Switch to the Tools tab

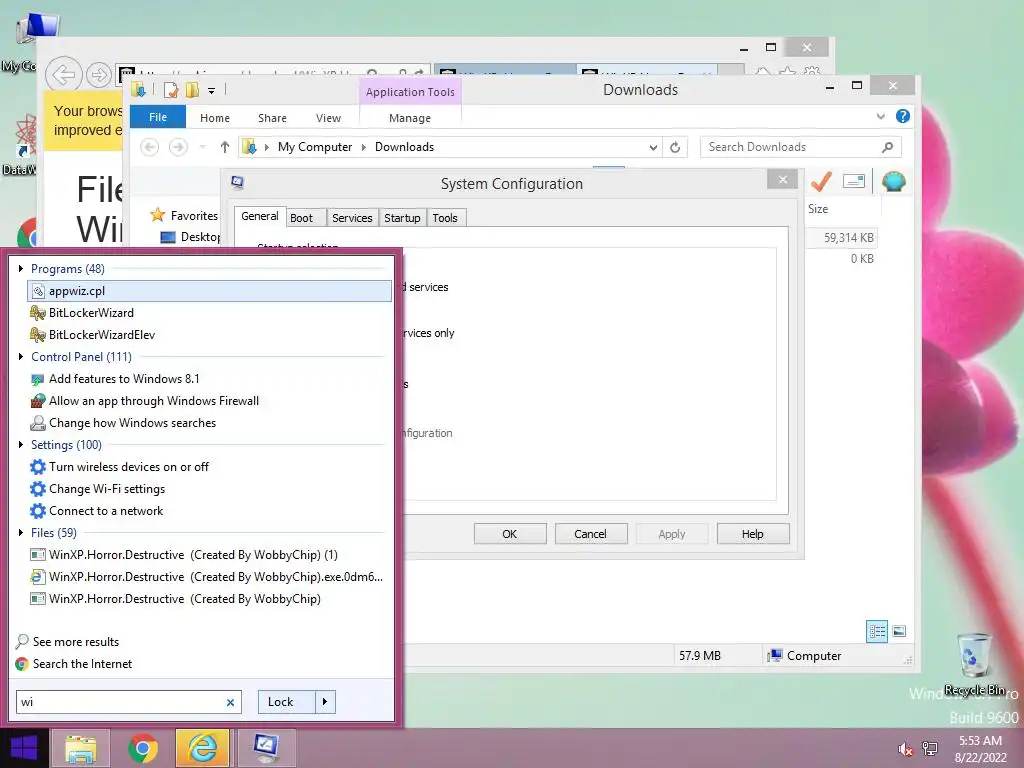(x=445, y=218)
